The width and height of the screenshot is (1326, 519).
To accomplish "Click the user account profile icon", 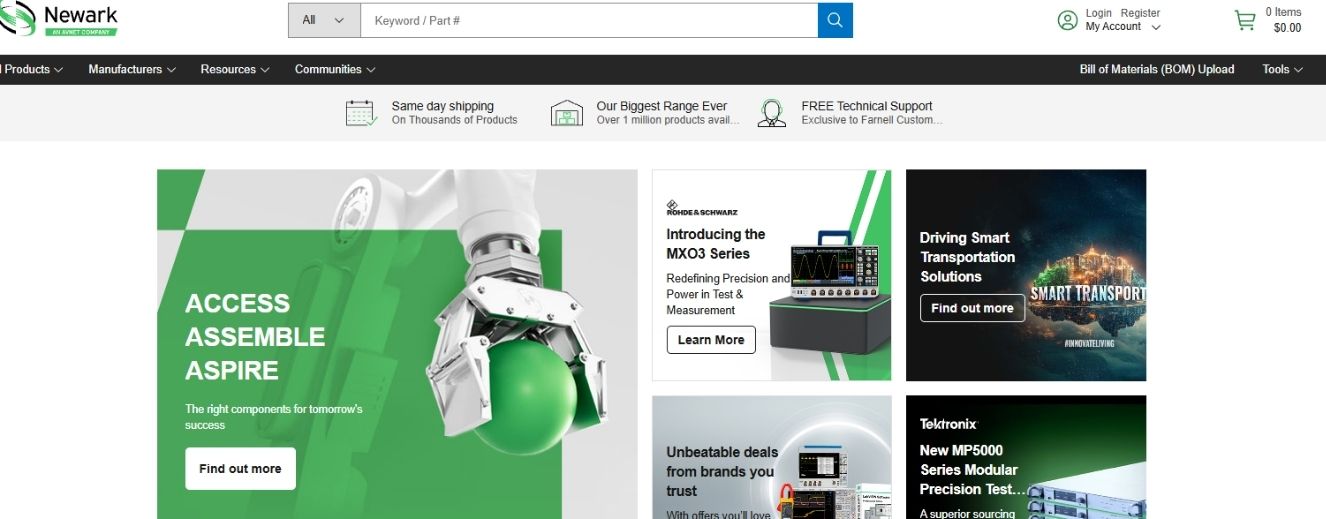I will (1067, 20).
